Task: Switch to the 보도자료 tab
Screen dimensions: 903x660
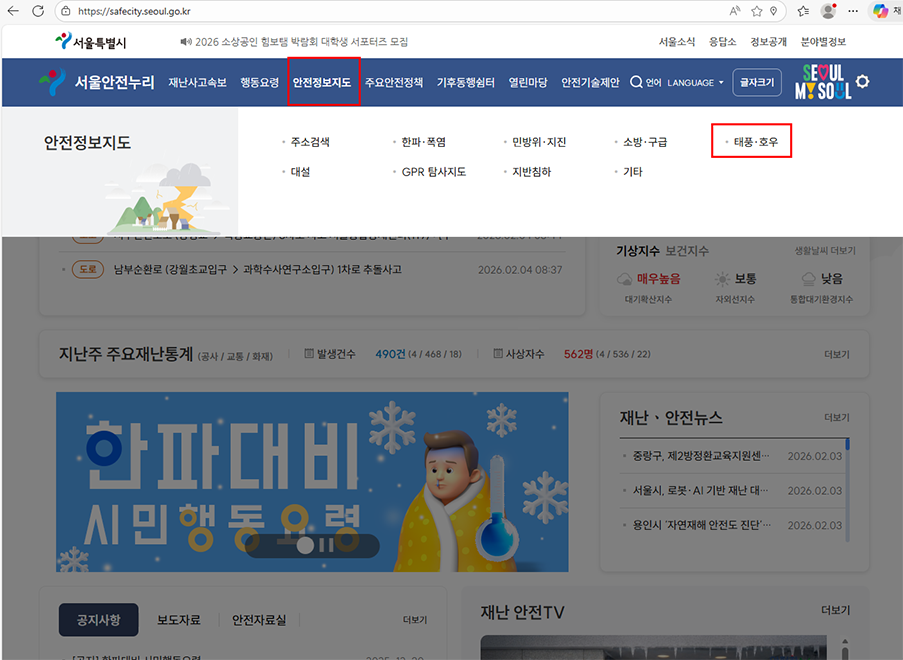Action: click(x=180, y=620)
